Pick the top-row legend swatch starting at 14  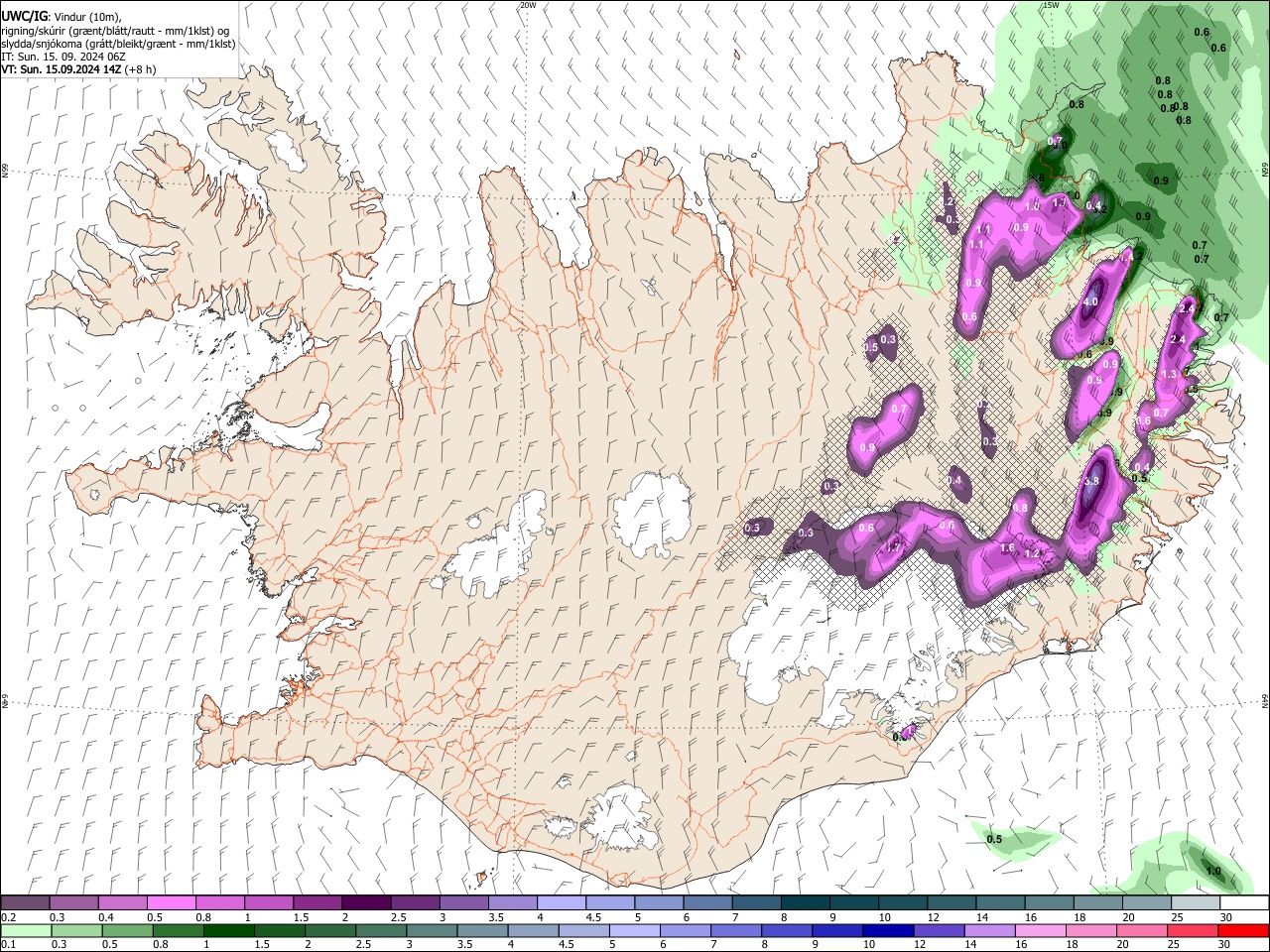[x=1000, y=902]
